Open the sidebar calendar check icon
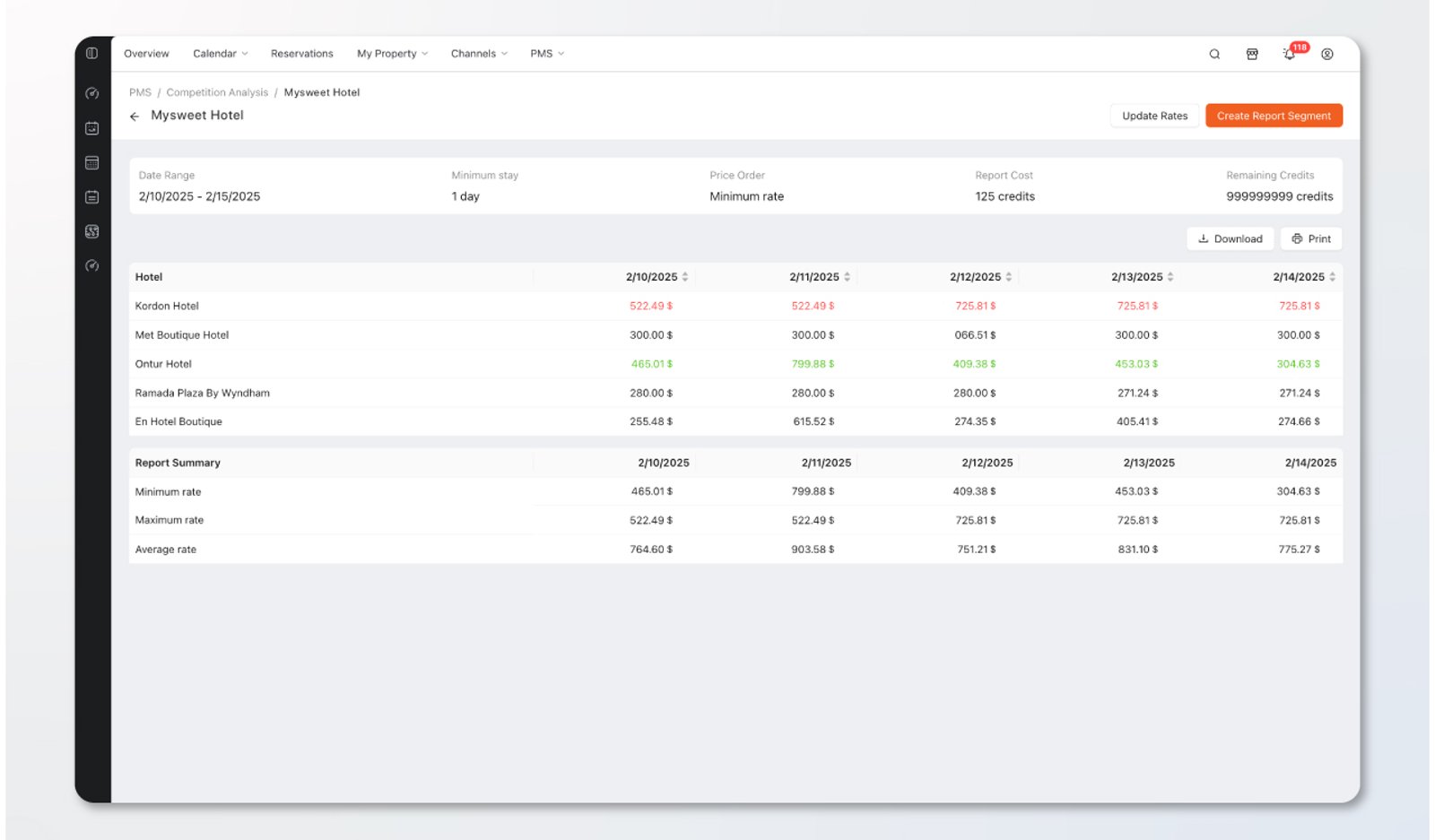This screenshot has width=1435, height=840. 91,128
